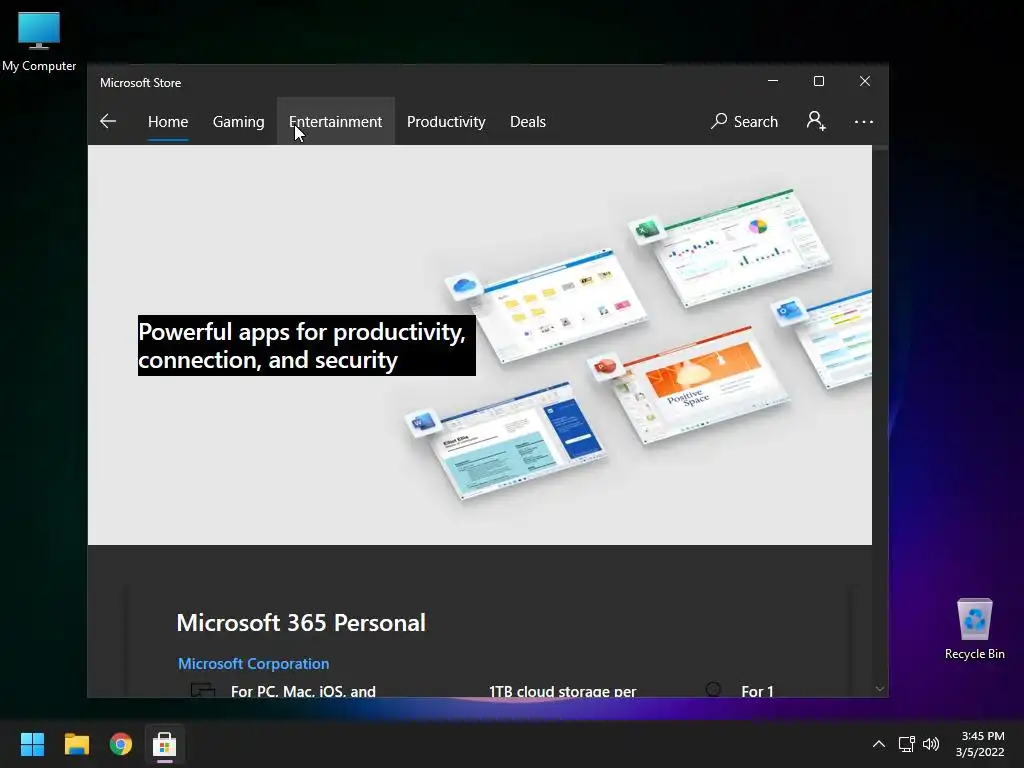
Task: Show hidden system tray icons
Action: pos(879,744)
